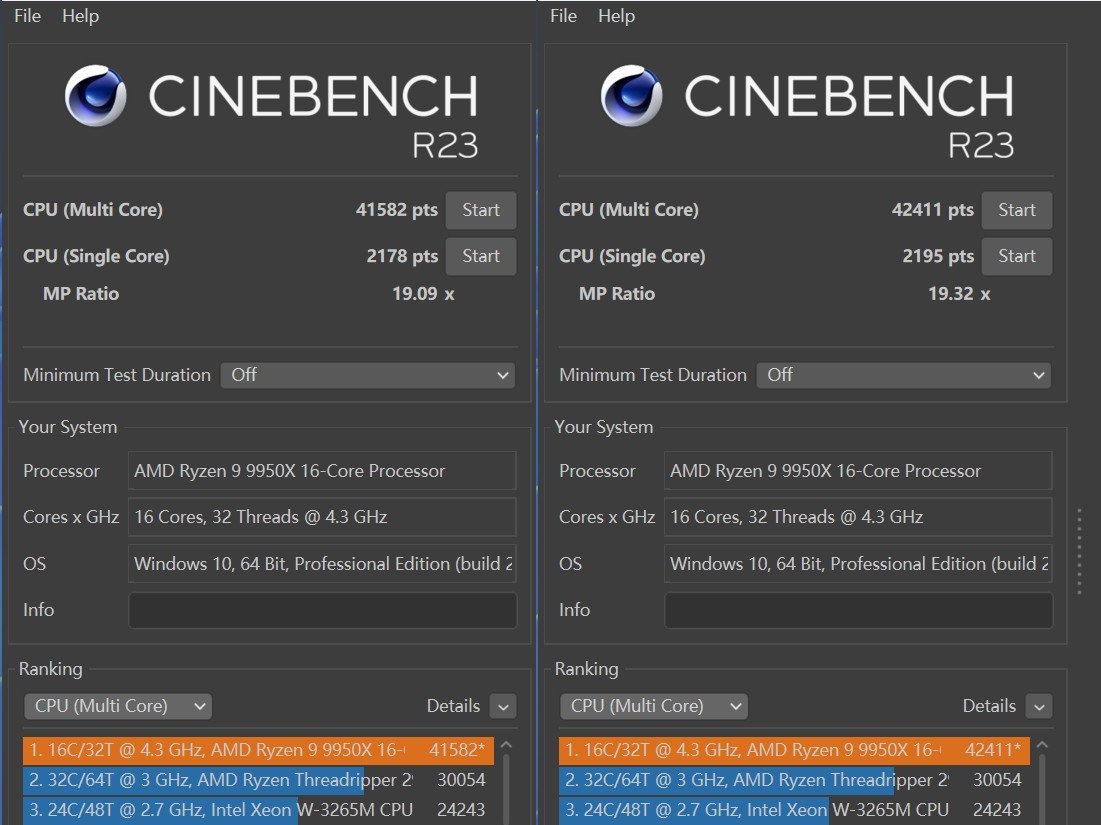
Task: Start Single Core test beside 2178 pts
Action: point(480,256)
